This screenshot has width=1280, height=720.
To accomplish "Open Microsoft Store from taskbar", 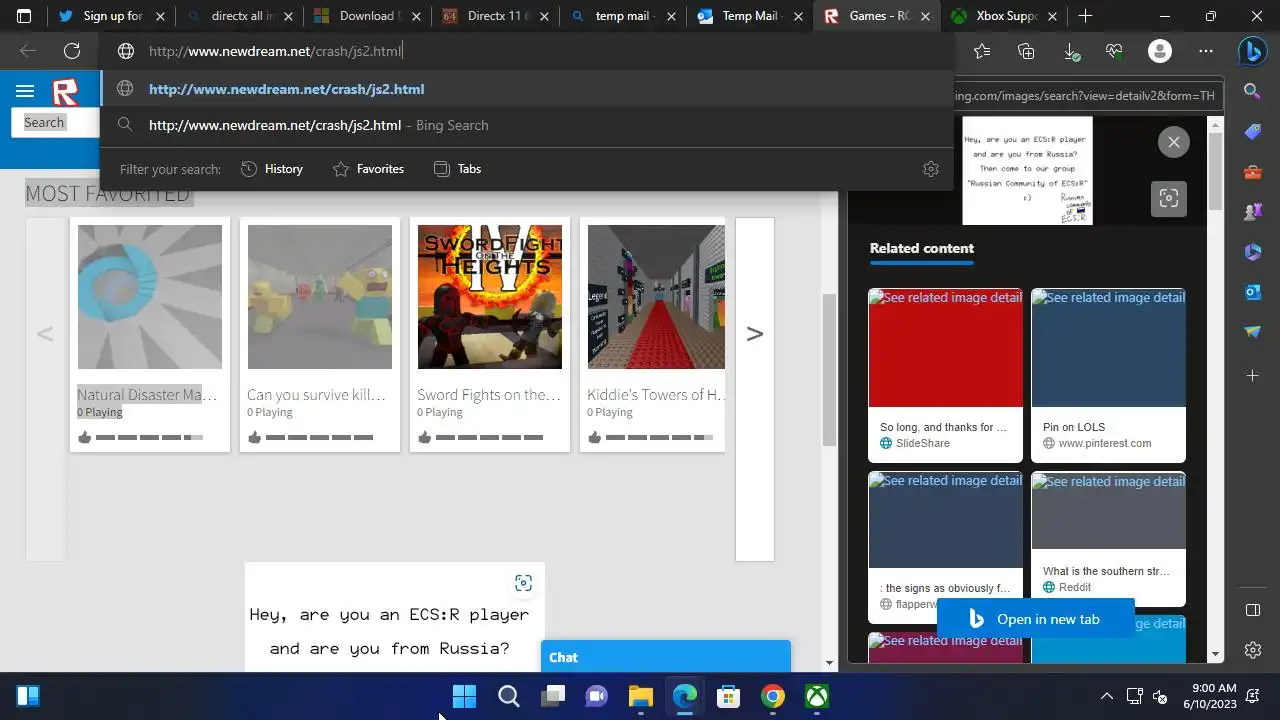I will tap(728, 696).
